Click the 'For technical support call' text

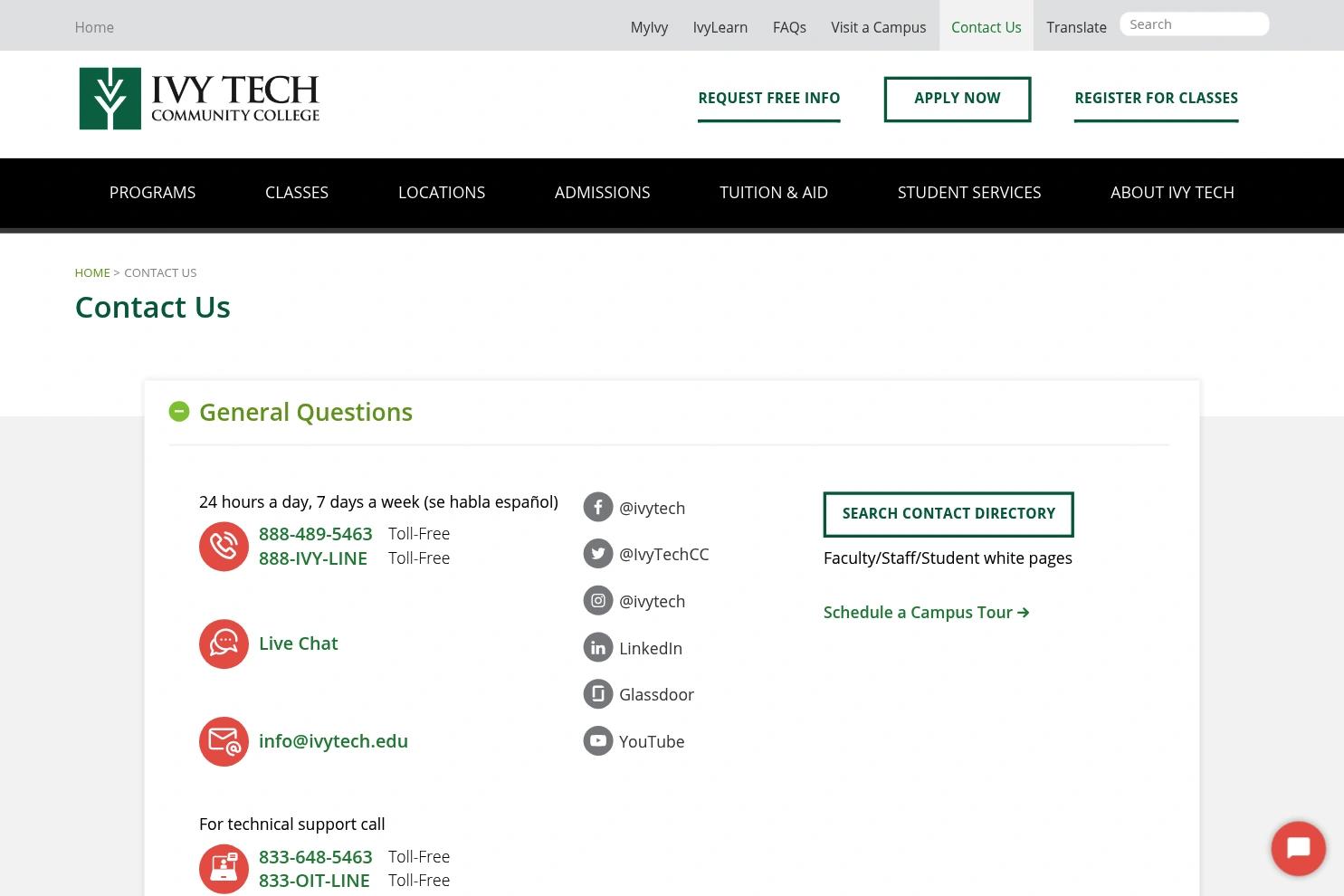292,825
